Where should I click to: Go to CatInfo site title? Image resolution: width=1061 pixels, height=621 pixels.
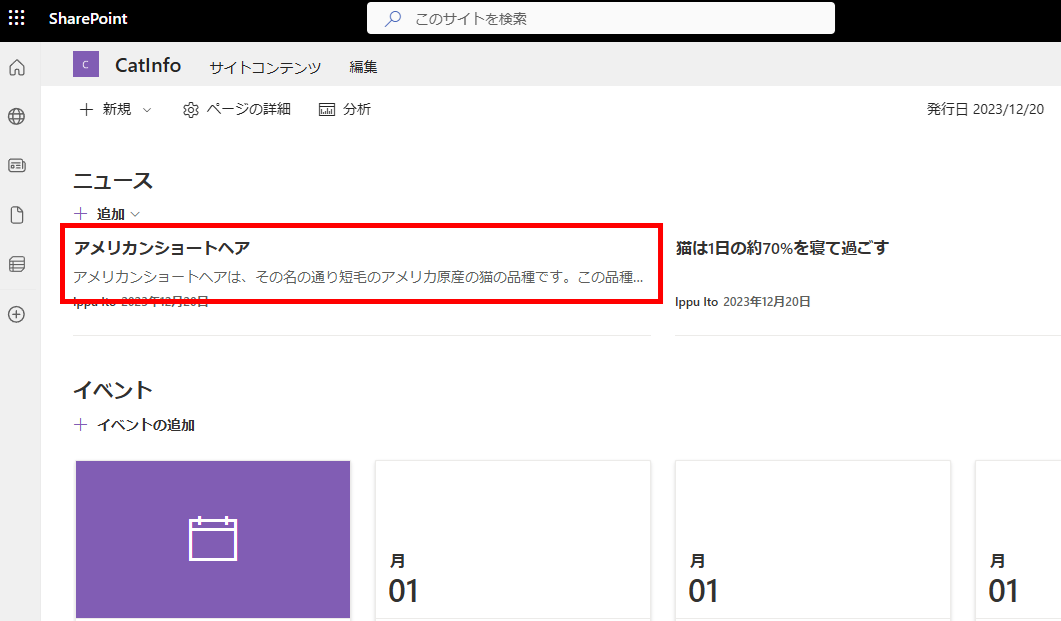tap(148, 65)
